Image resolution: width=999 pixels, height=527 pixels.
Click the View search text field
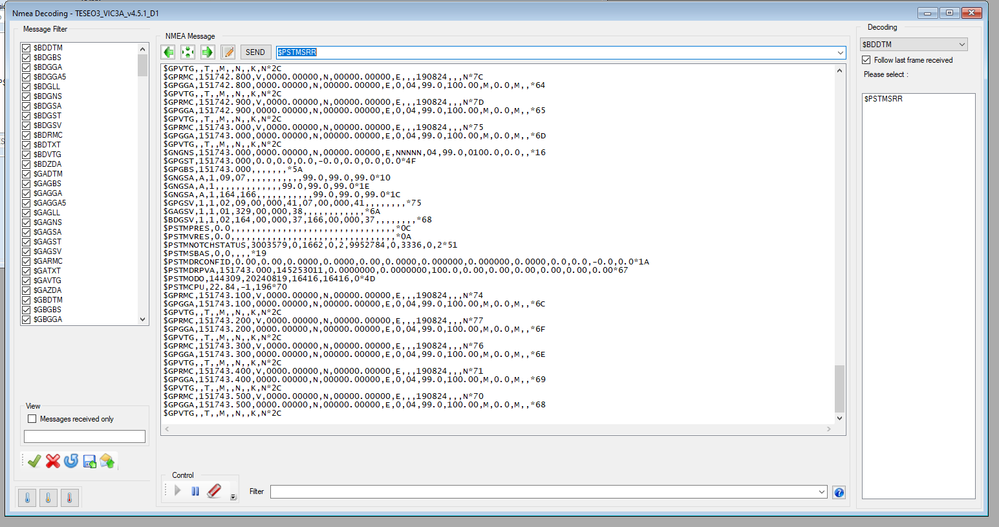tap(85, 437)
